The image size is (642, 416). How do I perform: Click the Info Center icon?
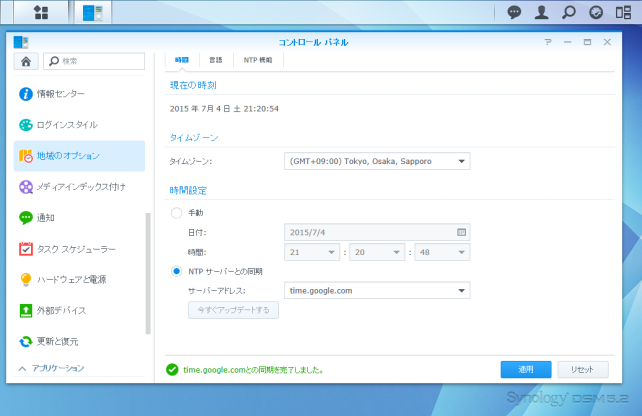tap(26, 94)
